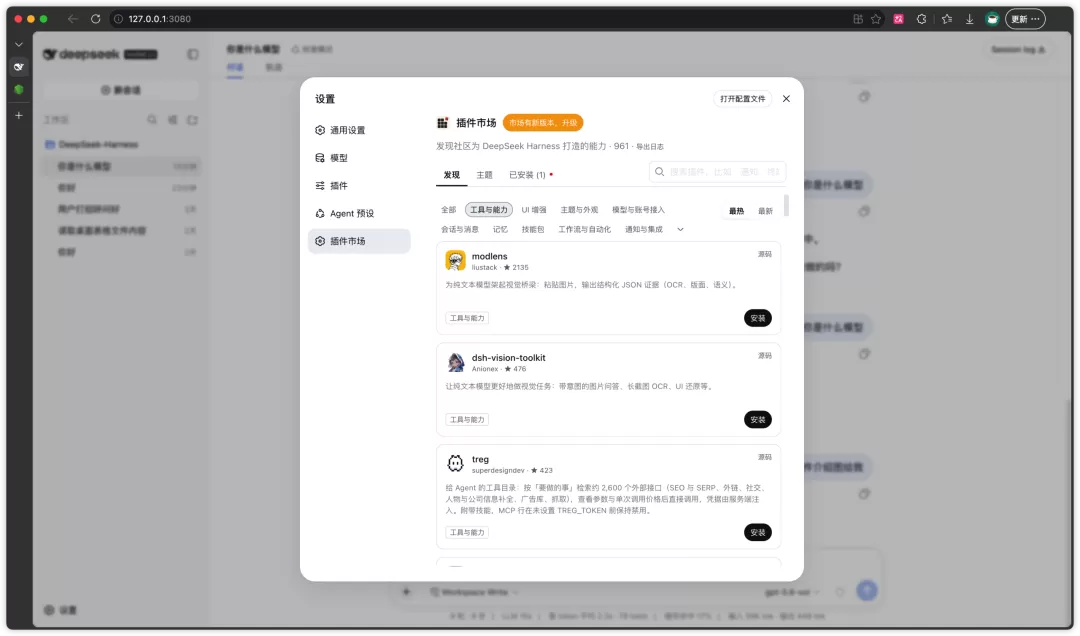Click the sliders icon beside 插件
The image size is (1080, 636).
point(320,185)
